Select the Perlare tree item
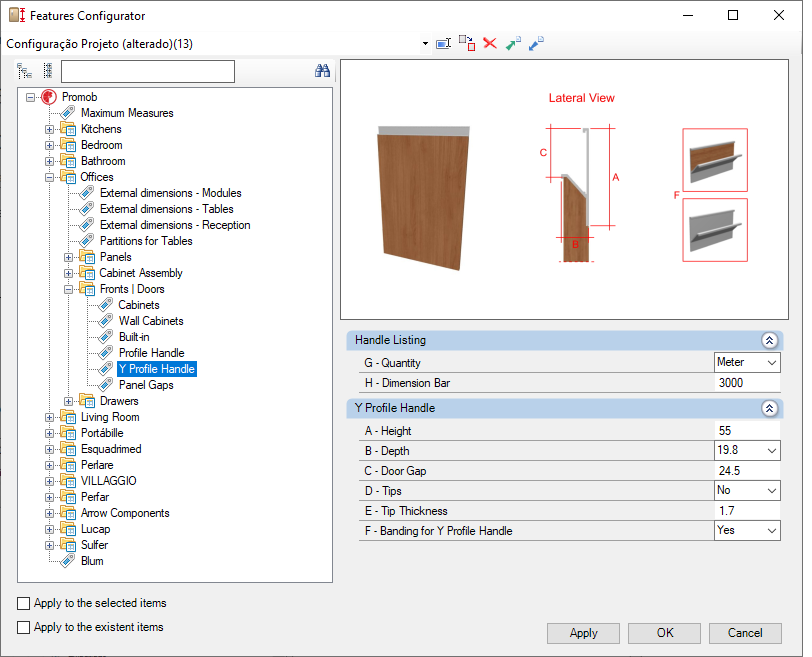Viewport: 812px width, 657px height. point(97,465)
